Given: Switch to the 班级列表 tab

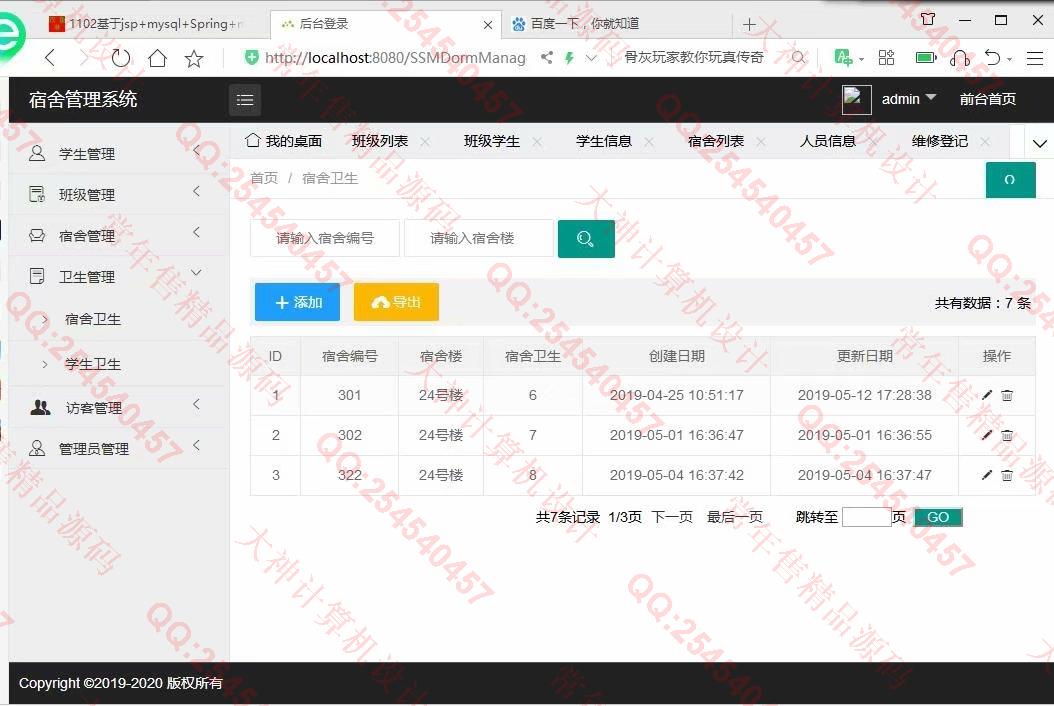Looking at the screenshot, I should [380, 141].
